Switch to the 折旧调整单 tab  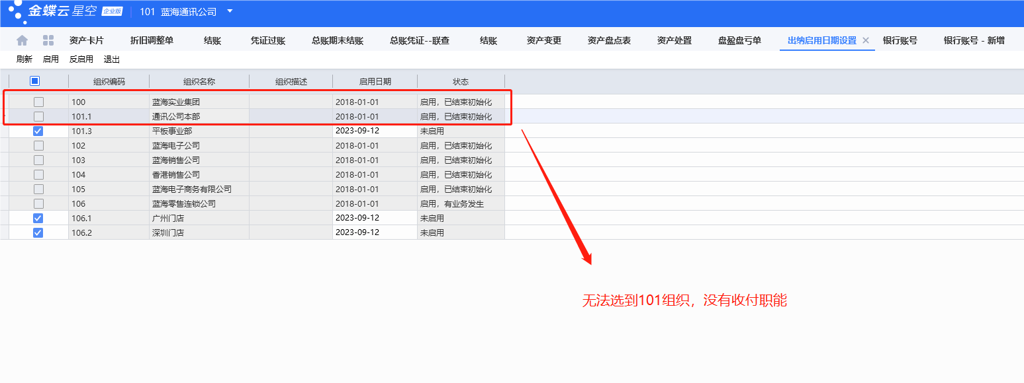click(152, 41)
